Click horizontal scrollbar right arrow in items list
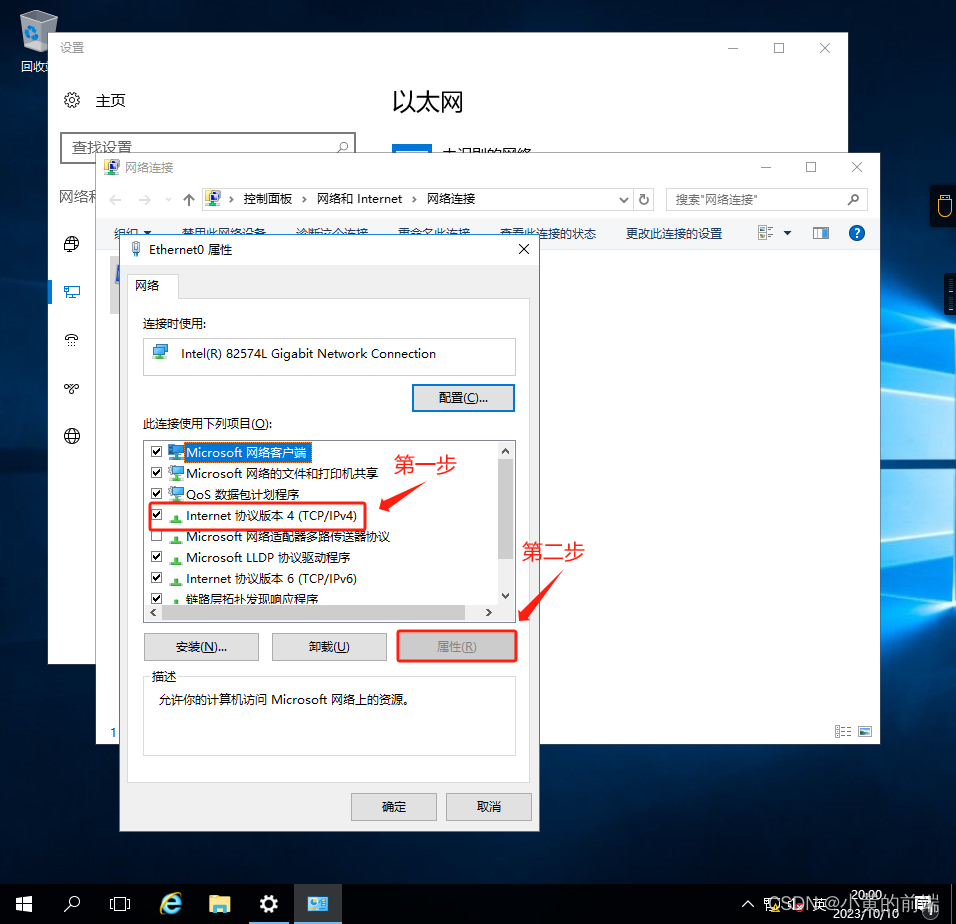 click(488, 613)
